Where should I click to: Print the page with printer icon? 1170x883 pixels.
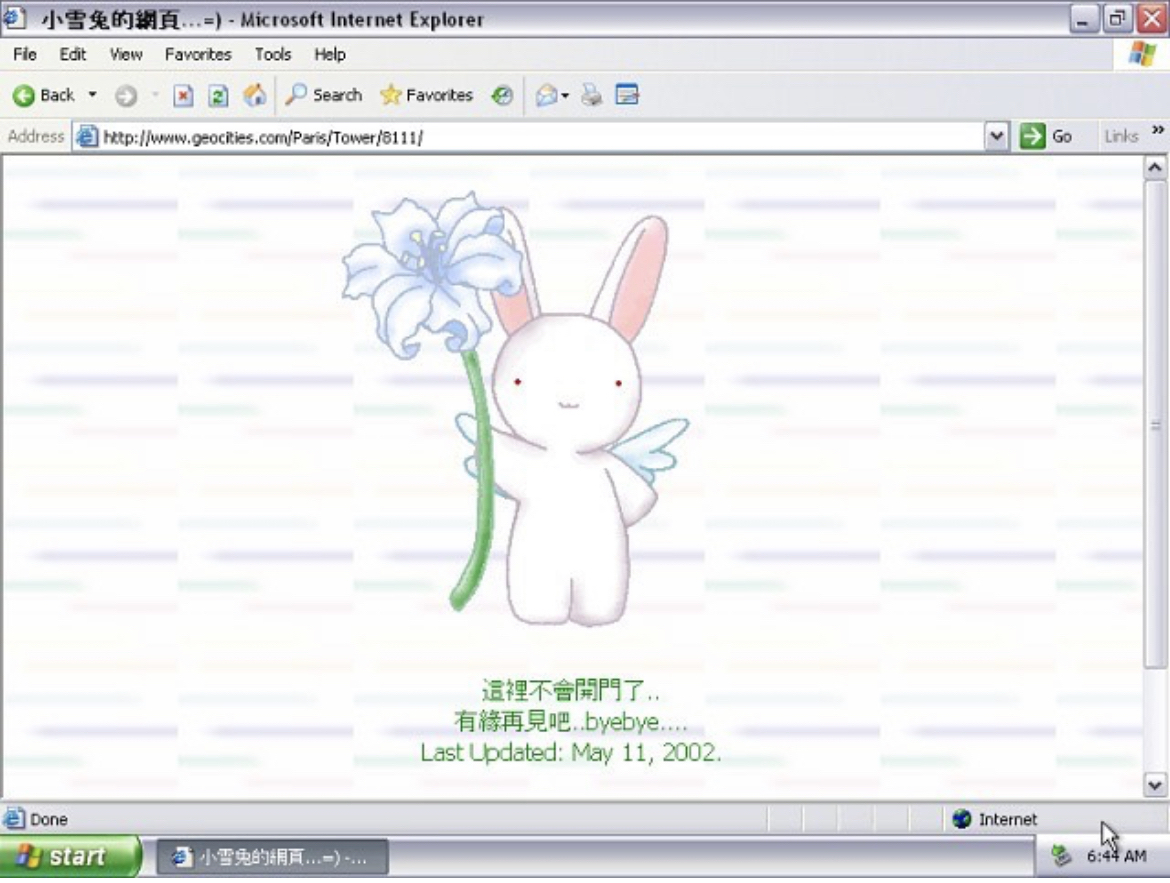point(592,96)
